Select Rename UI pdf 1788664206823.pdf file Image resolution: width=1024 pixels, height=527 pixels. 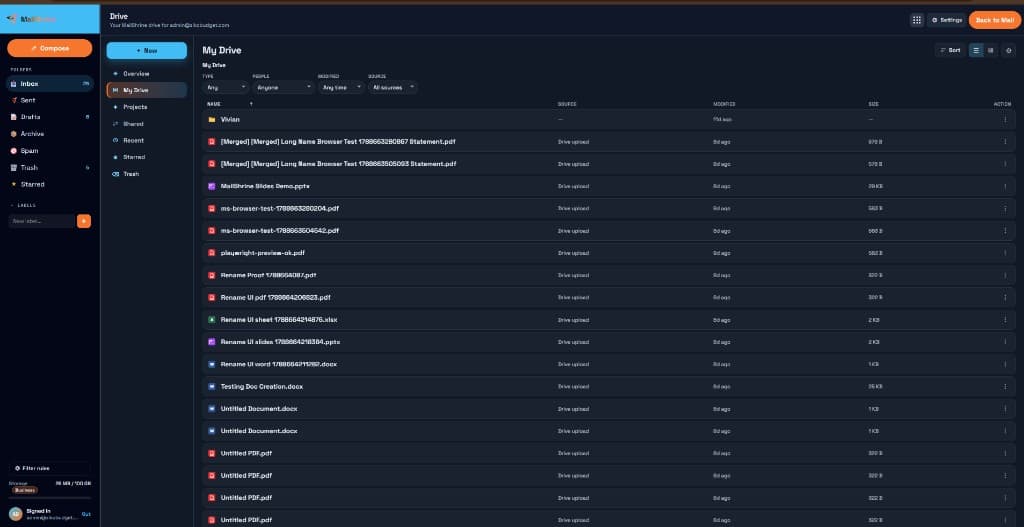276,297
